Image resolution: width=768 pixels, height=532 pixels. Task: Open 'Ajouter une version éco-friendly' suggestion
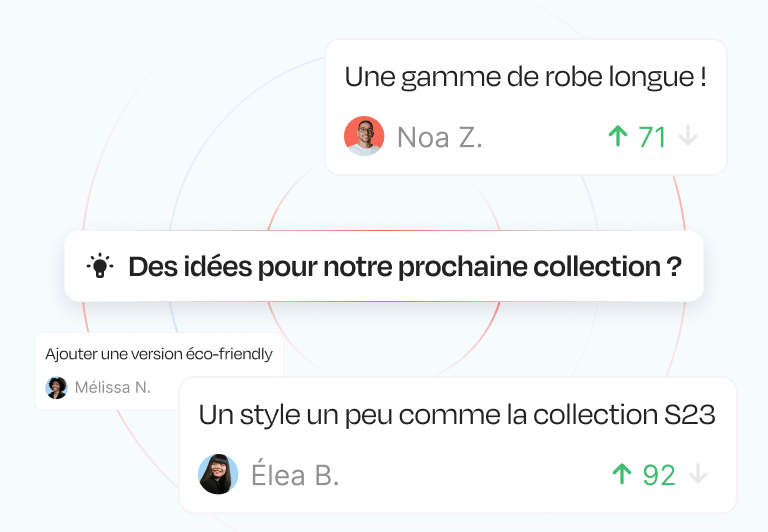159,354
